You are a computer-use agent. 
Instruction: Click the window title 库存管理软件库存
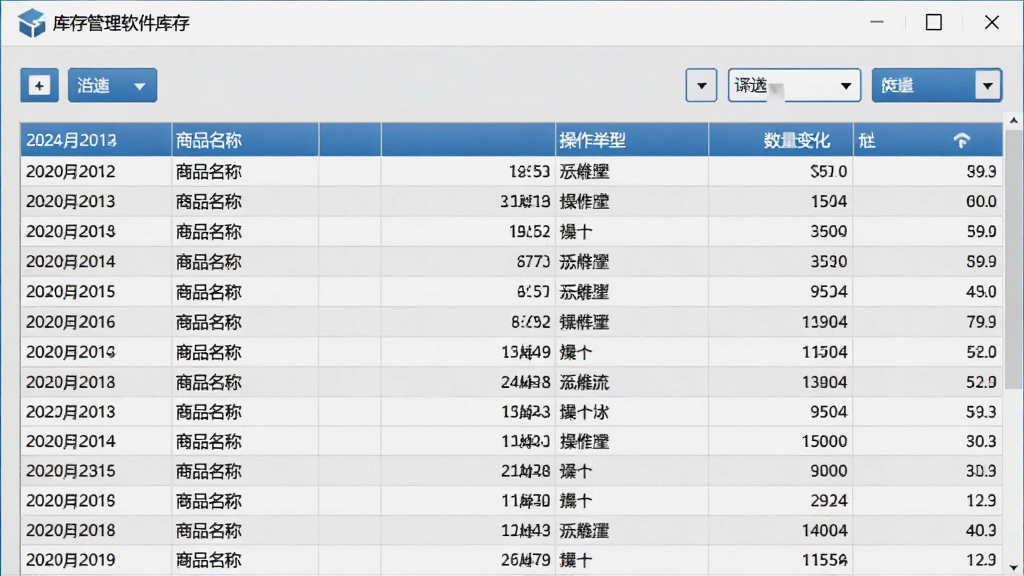click(121, 24)
